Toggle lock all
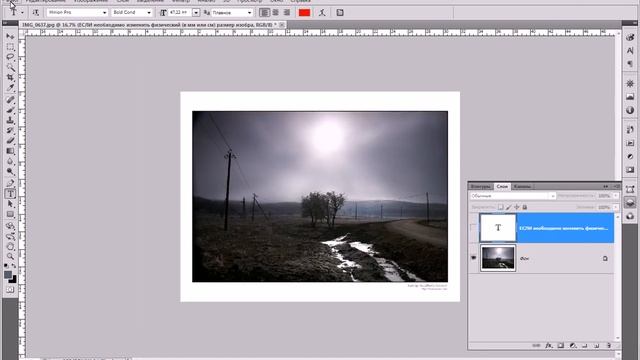 pos(525,207)
